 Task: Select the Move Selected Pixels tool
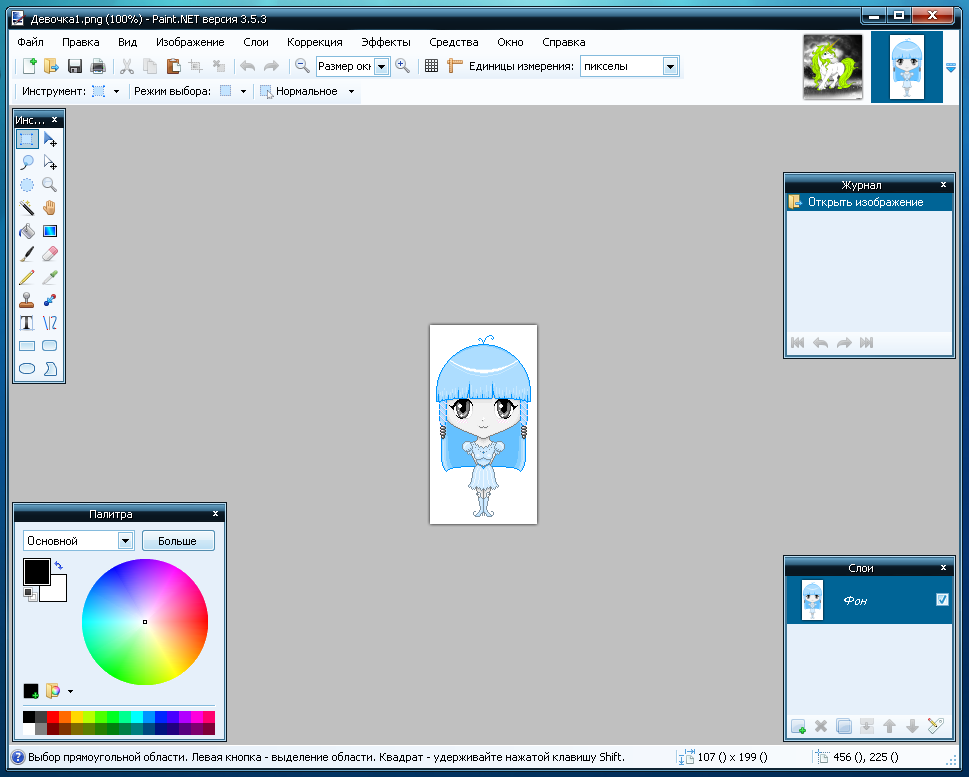(50, 139)
